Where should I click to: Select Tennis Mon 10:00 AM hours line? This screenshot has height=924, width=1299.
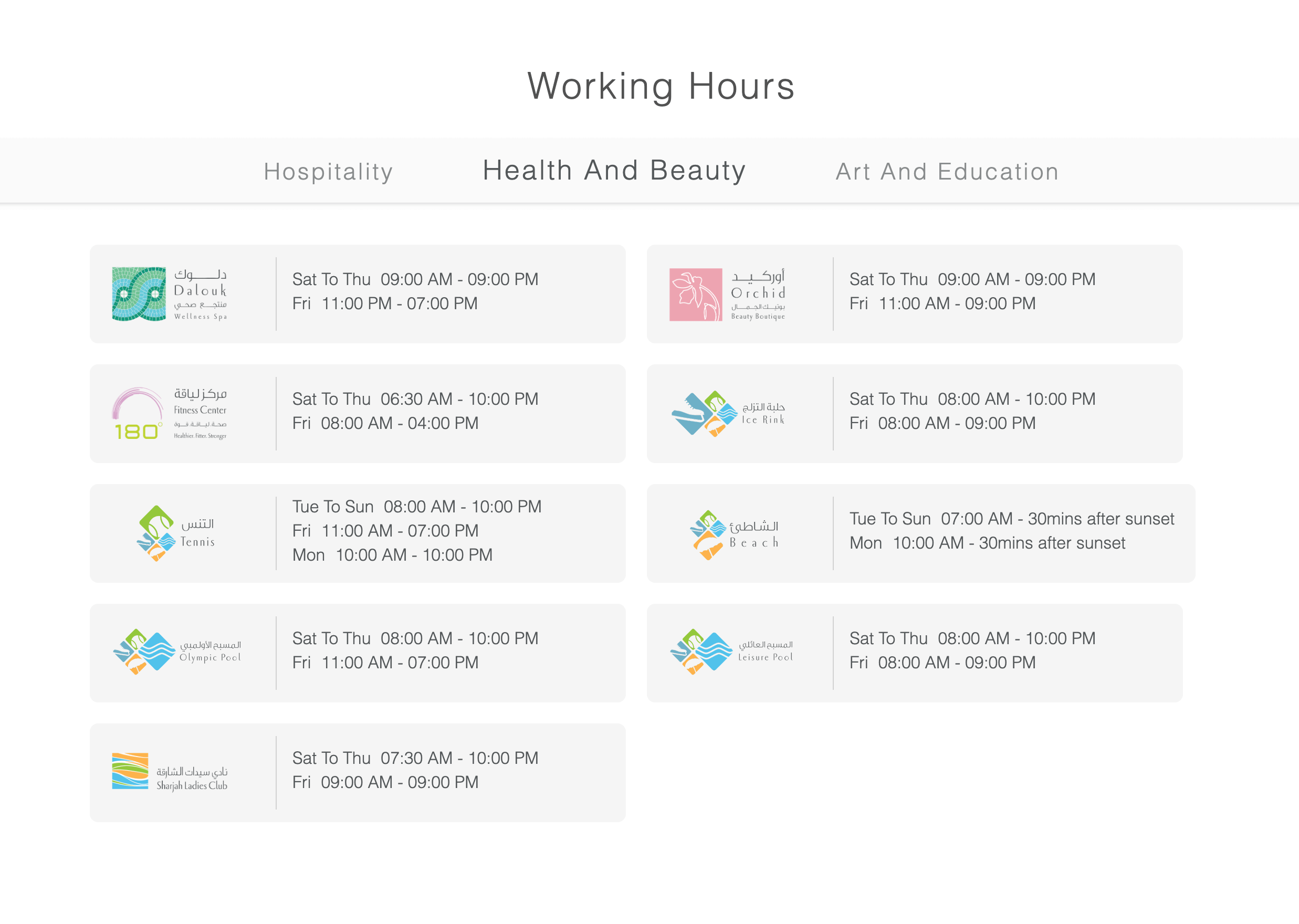[x=393, y=555]
